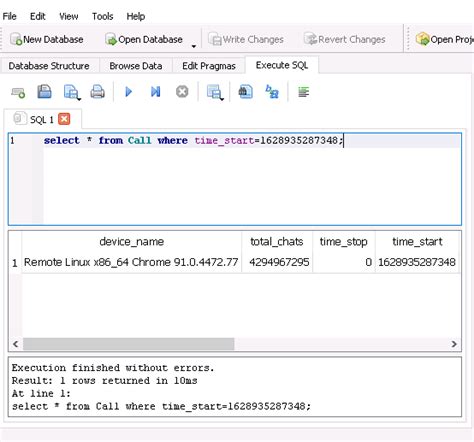Open the File menu
Screen dimensions: 474x442
[9, 16]
